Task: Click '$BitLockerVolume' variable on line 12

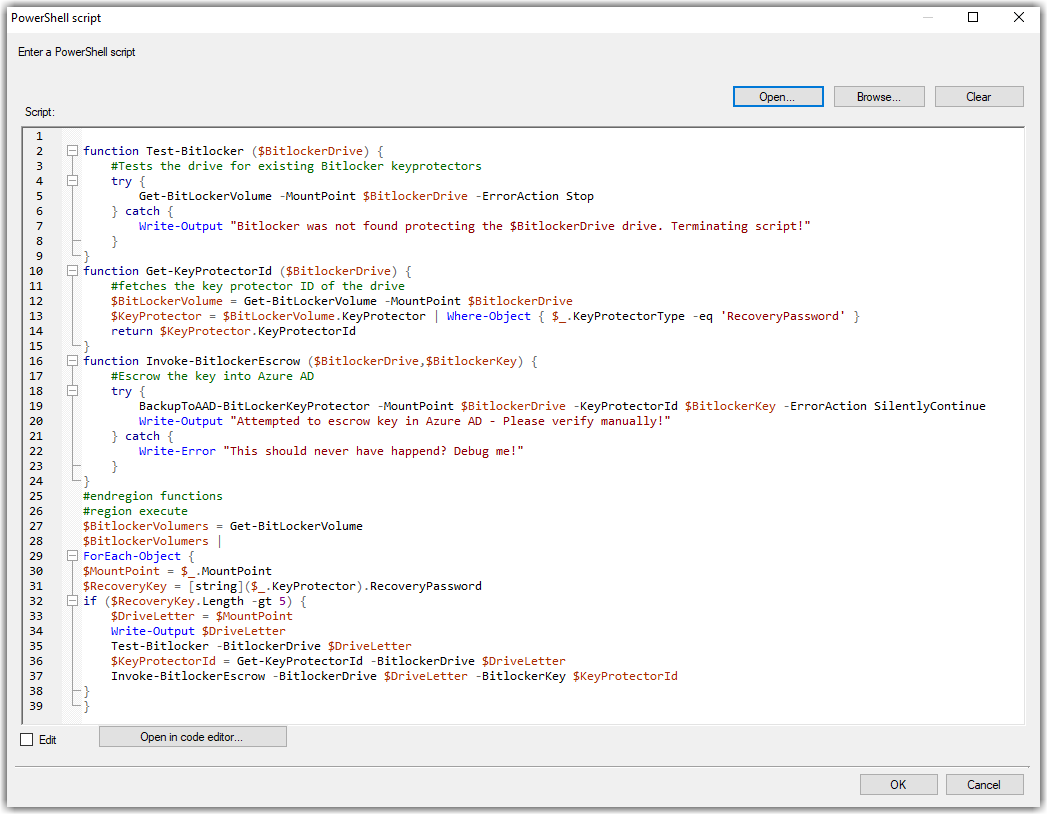Action: click(x=166, y=301)
